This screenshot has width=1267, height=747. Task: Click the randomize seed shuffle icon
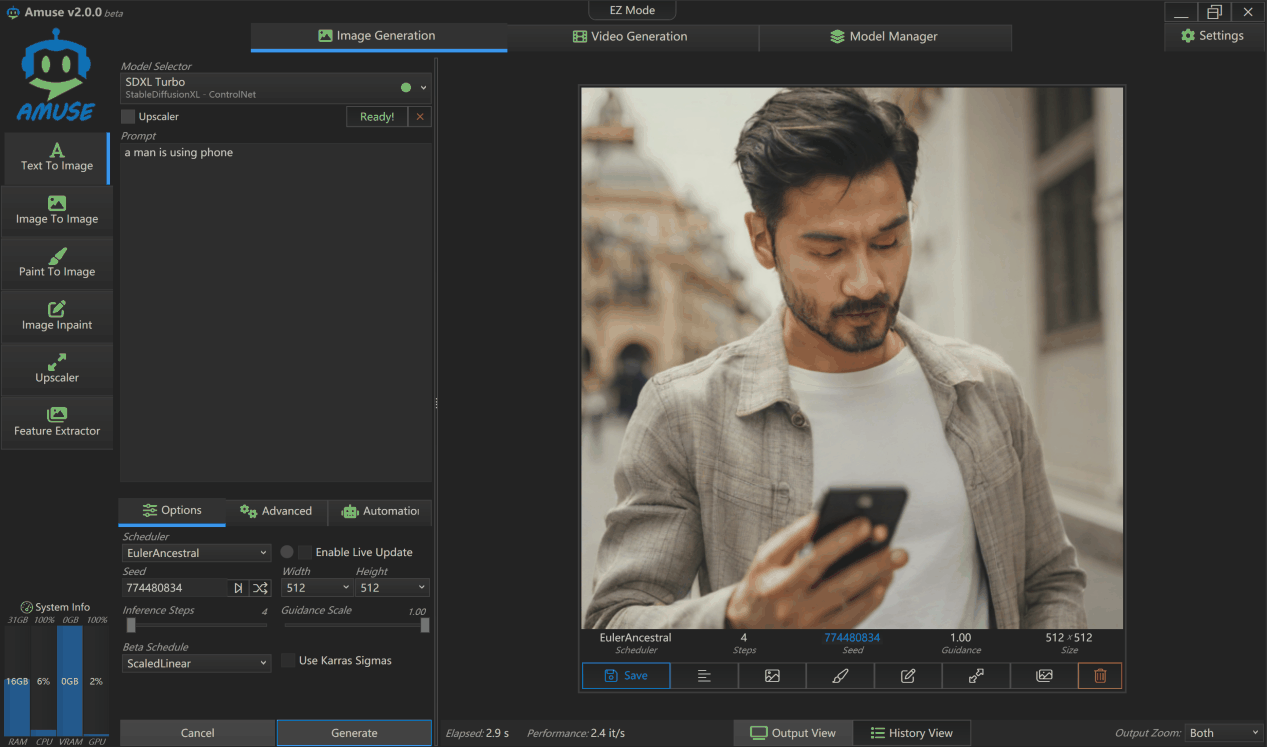(x=260, y=588)
